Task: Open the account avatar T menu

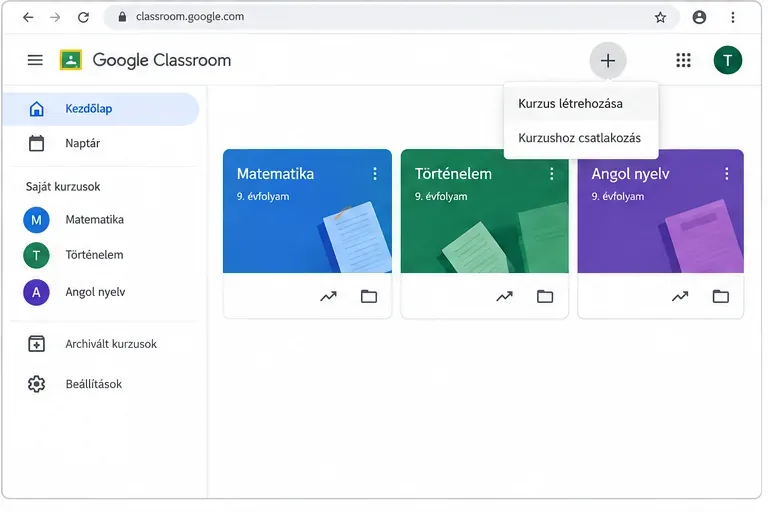Action: tap(727, 60)
